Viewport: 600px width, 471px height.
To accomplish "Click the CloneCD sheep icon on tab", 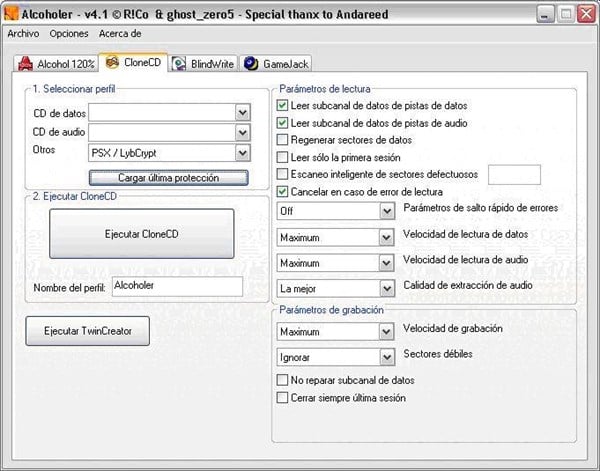I will pos(112,62).
